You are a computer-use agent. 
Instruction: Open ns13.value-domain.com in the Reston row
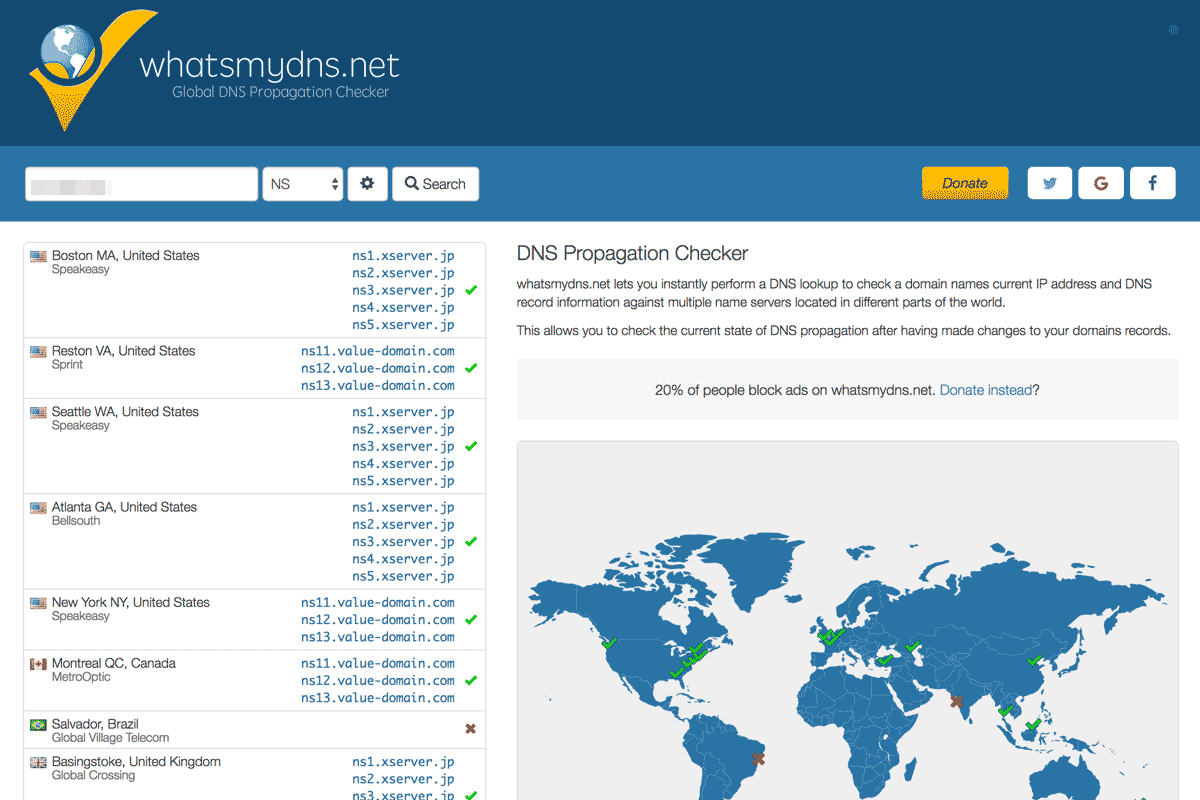pyautogui.click(x=378, y=386)
